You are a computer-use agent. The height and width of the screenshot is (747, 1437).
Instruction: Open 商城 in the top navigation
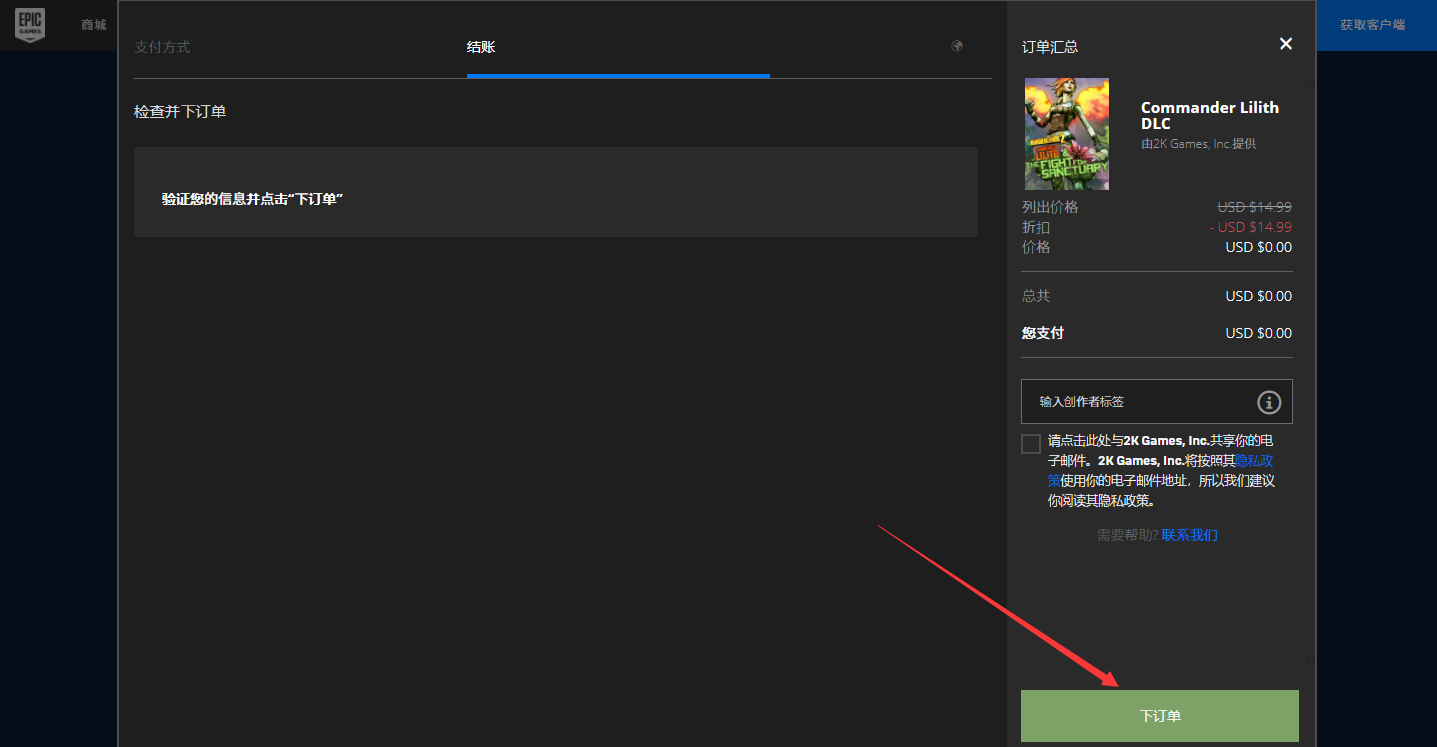point(94,25)
